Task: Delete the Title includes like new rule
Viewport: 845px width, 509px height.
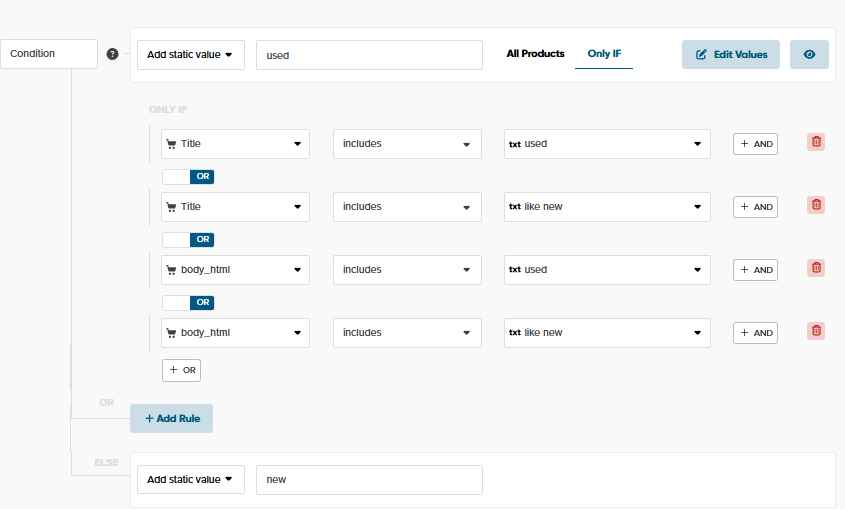Action: [816, 206]
